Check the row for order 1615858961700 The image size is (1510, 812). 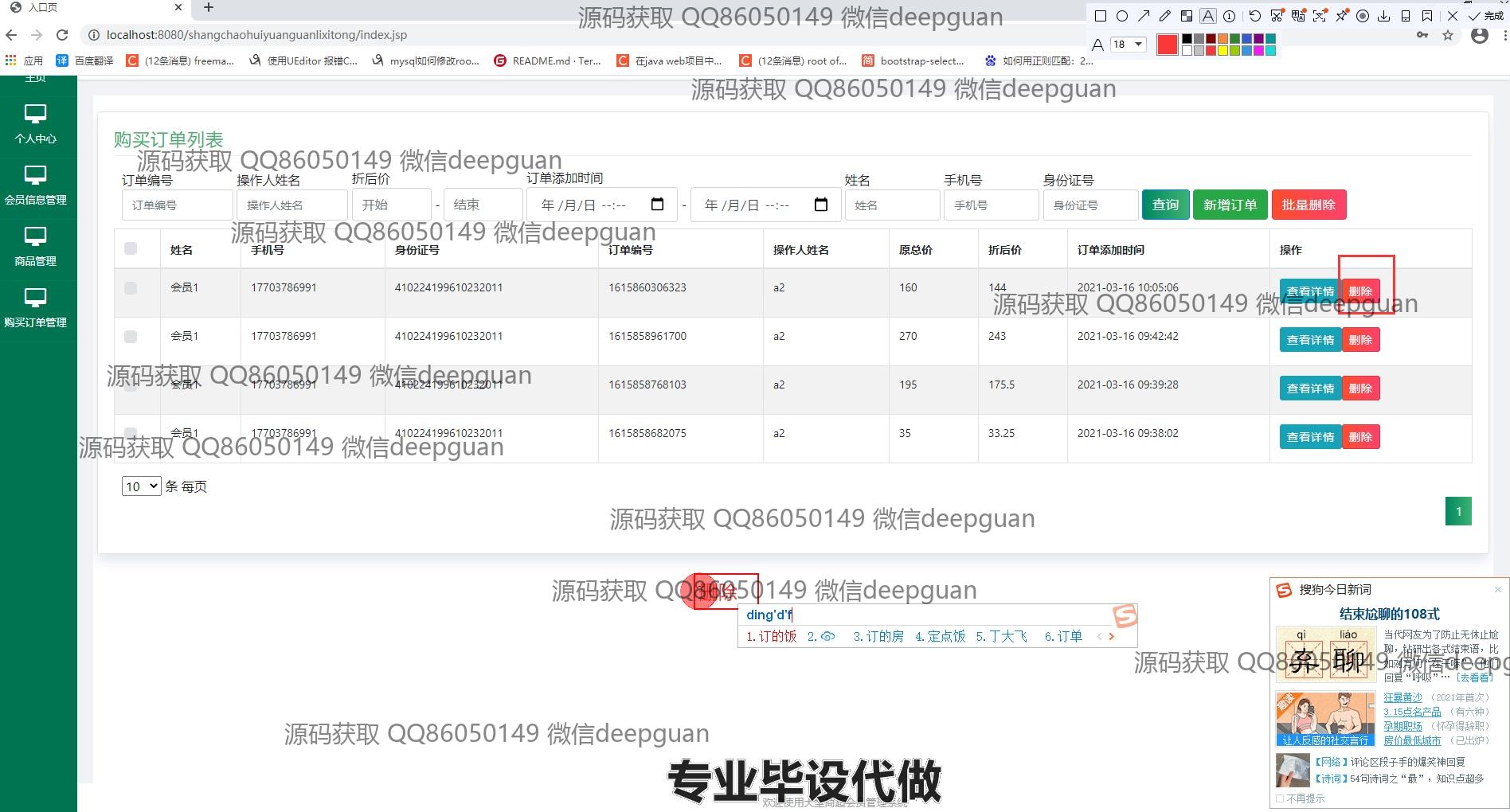pos(131,337)
